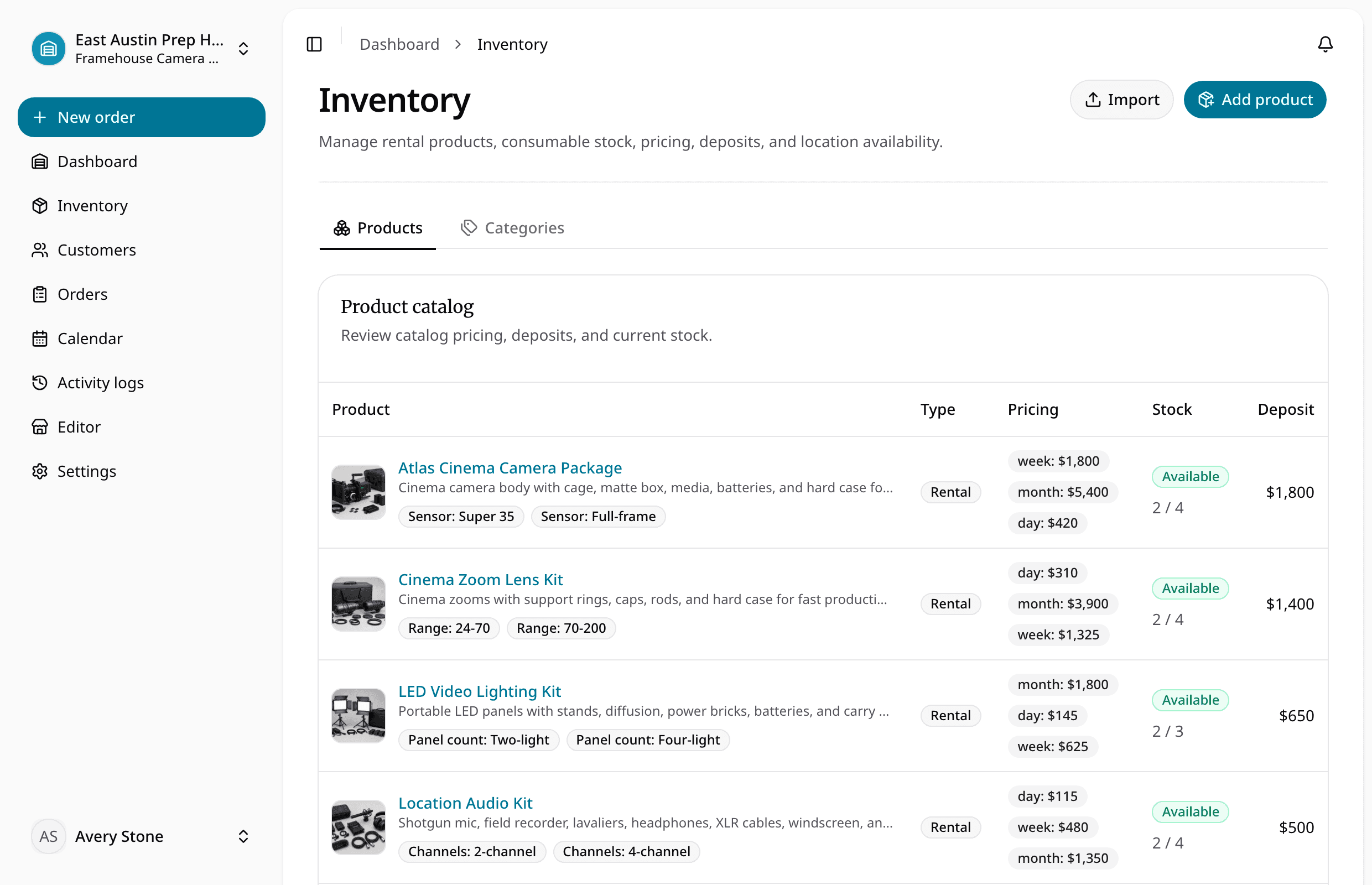Open LED Video Lighting Kit link
Screen dimensions: 1372x885
pyautogui.click(x=479, y=691)
